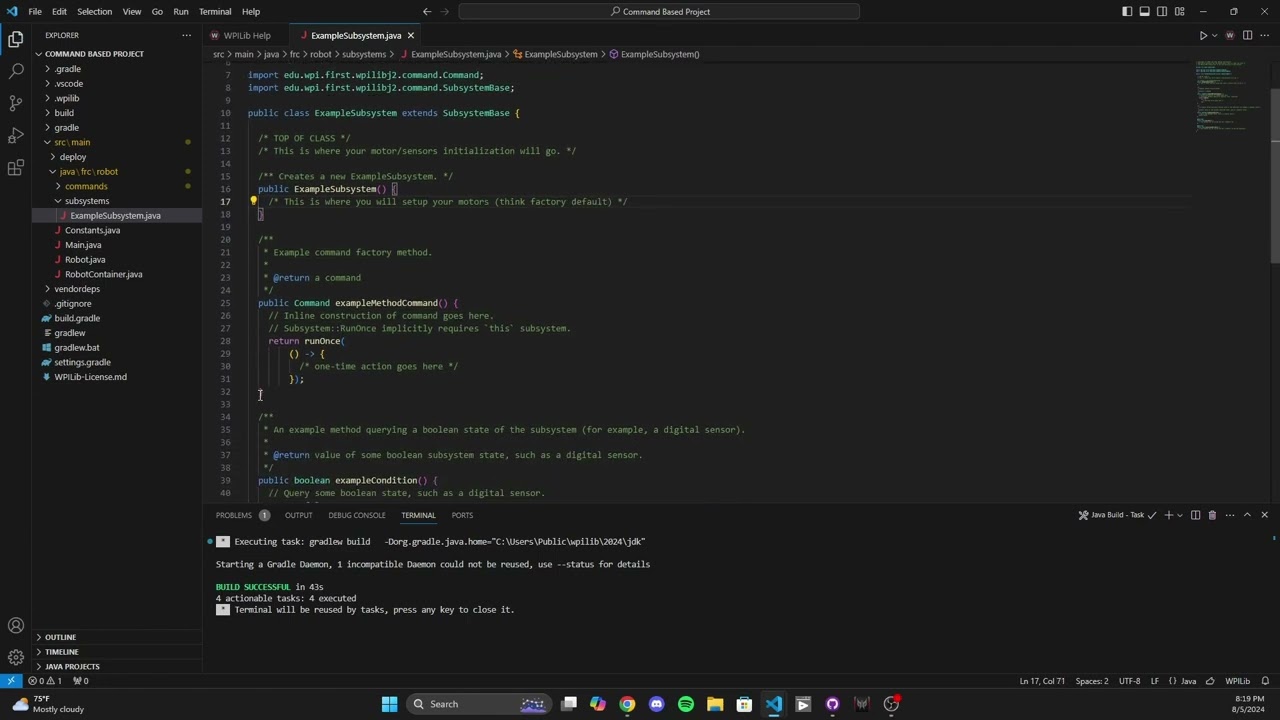The image size is (1280, 720).
Task: Click the Run Java play button
Action: pos(1203,35)
